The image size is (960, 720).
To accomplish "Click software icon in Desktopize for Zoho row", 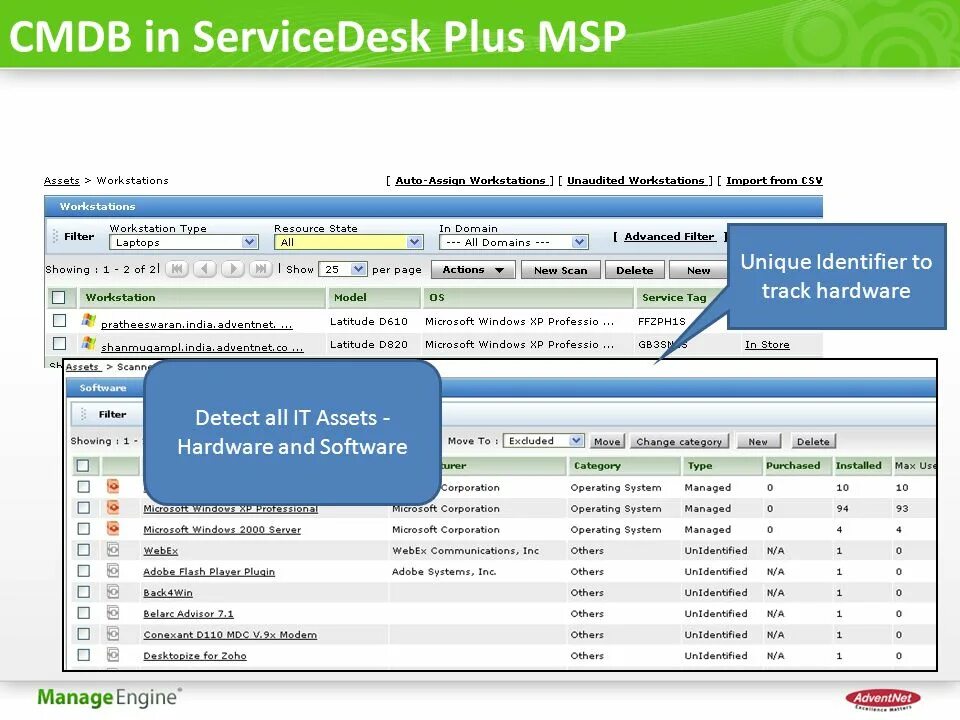I will point(113,655).
